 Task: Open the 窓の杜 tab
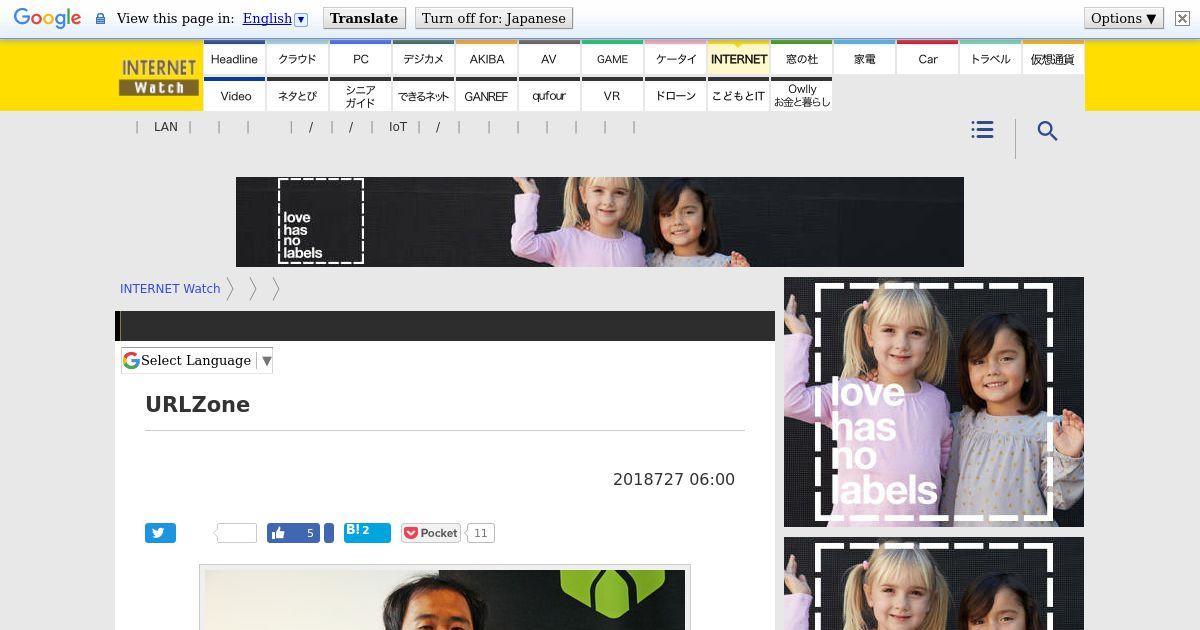(x=801, y=59)
